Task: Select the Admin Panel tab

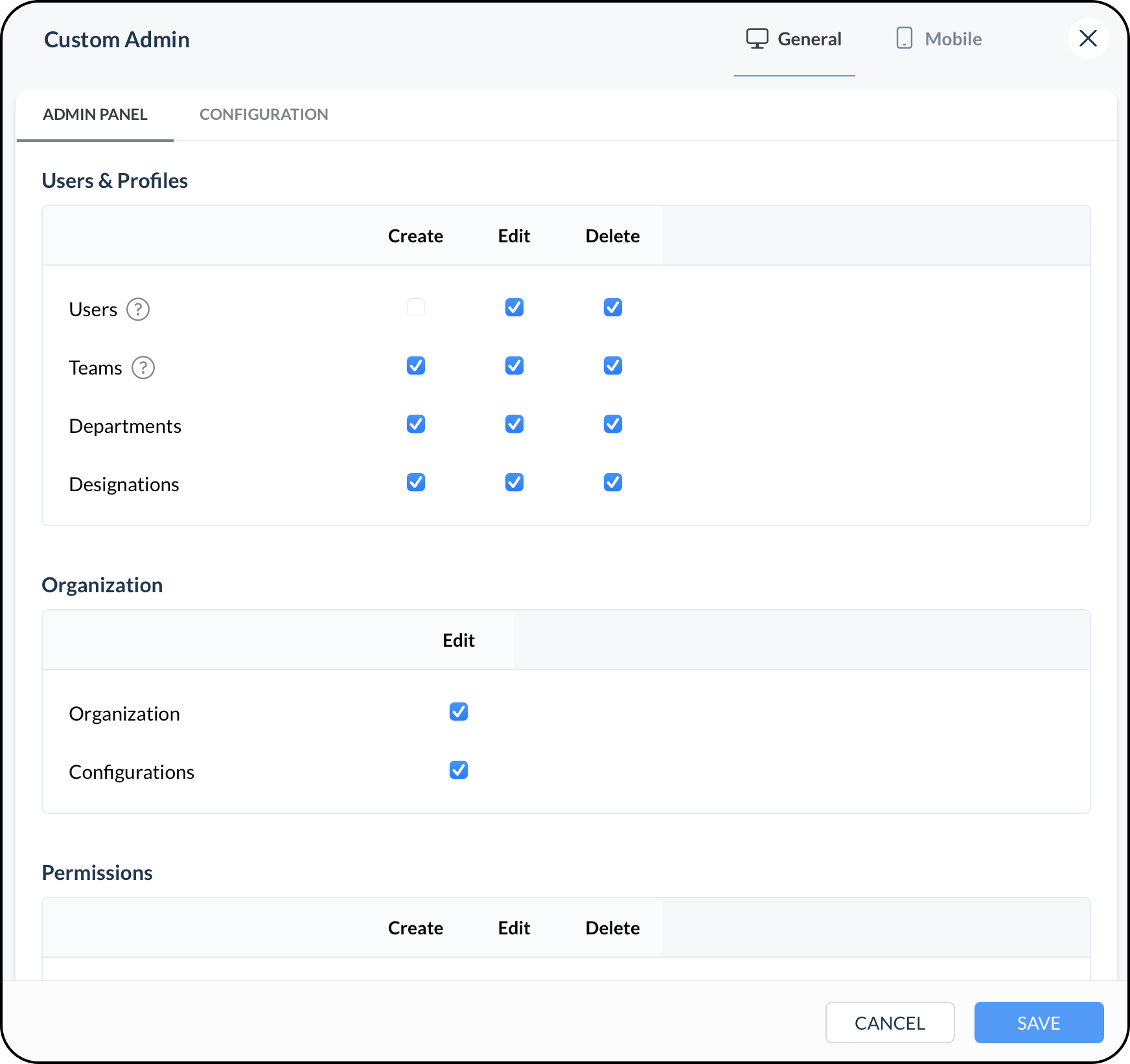Action: (95, 115)
